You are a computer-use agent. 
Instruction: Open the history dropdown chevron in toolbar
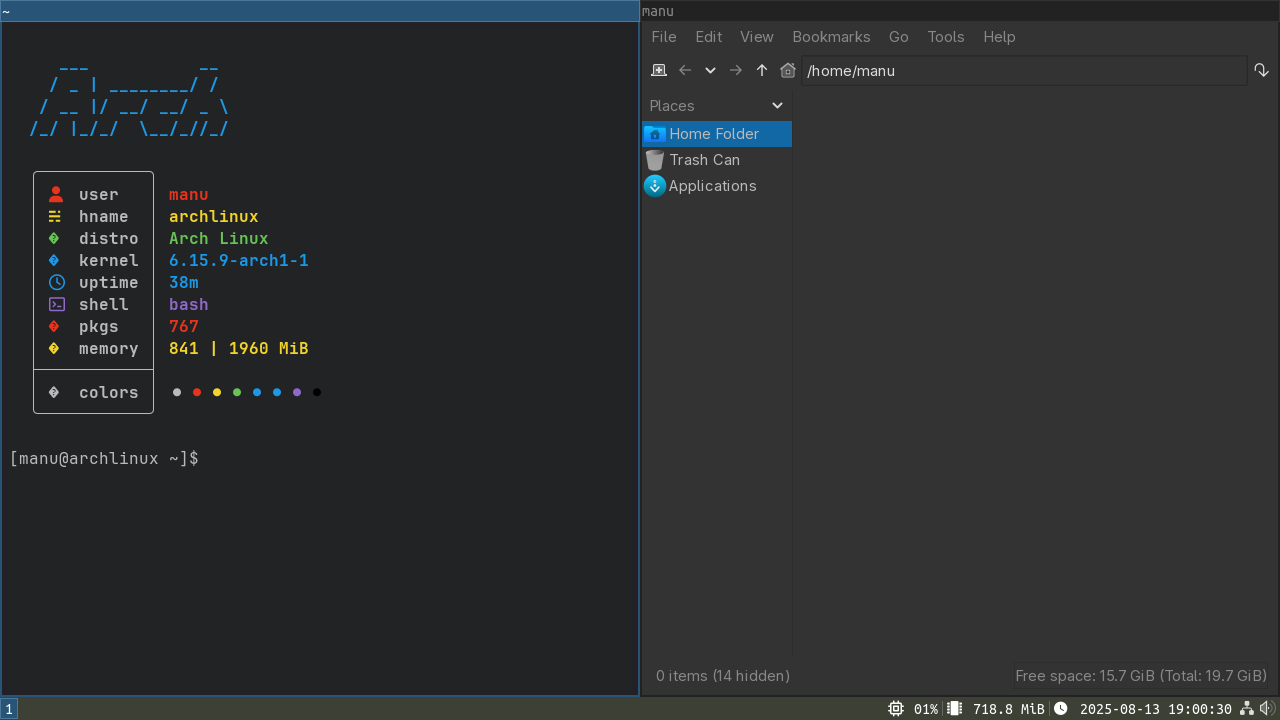(x=710, y=70)
